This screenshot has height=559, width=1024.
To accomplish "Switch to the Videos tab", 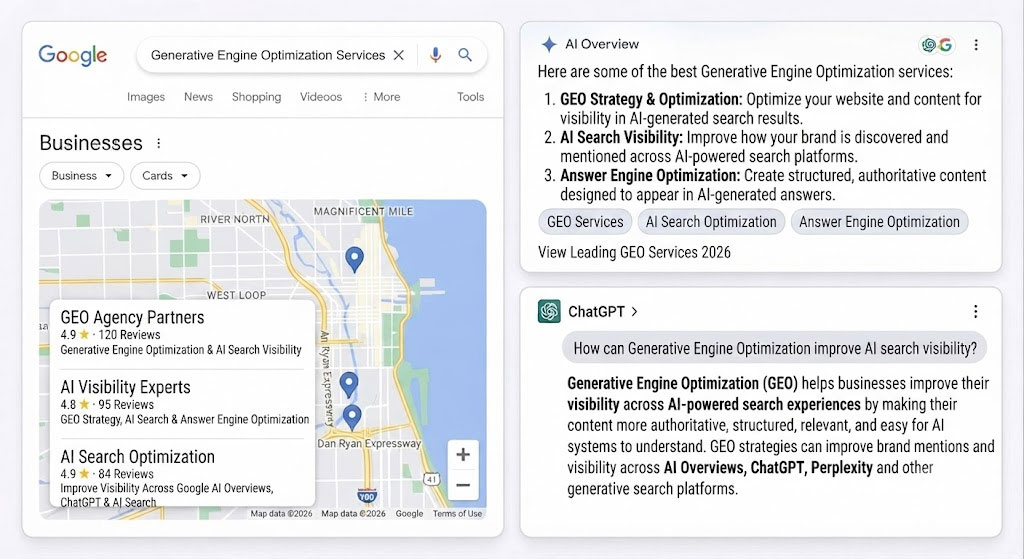I will tap(321, 97).
